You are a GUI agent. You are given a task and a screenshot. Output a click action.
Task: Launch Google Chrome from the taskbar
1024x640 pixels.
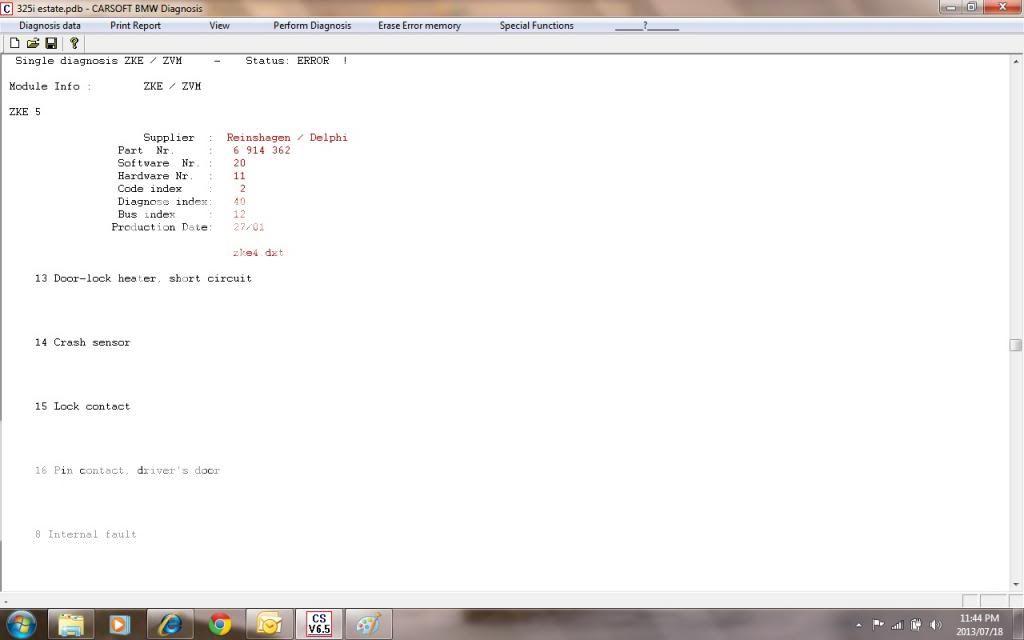point(220,624)
